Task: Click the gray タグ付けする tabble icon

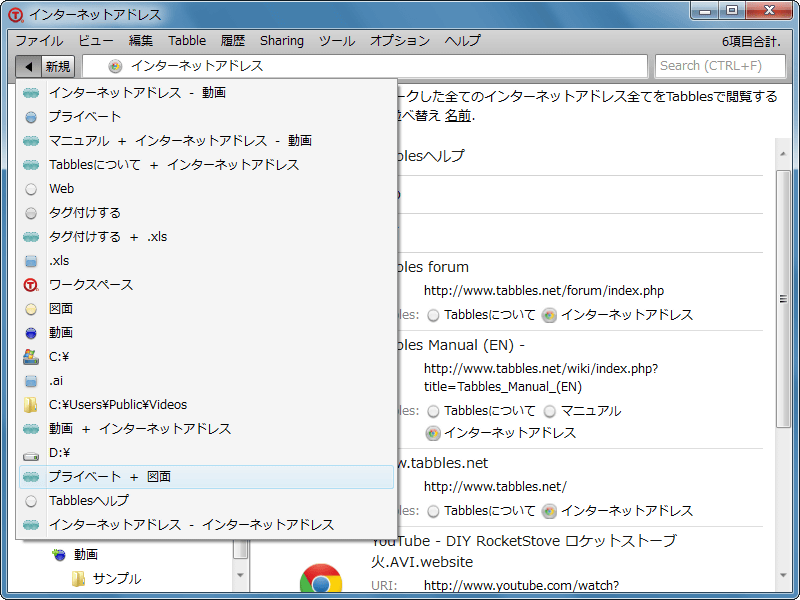Action: [x=31, y=213]
